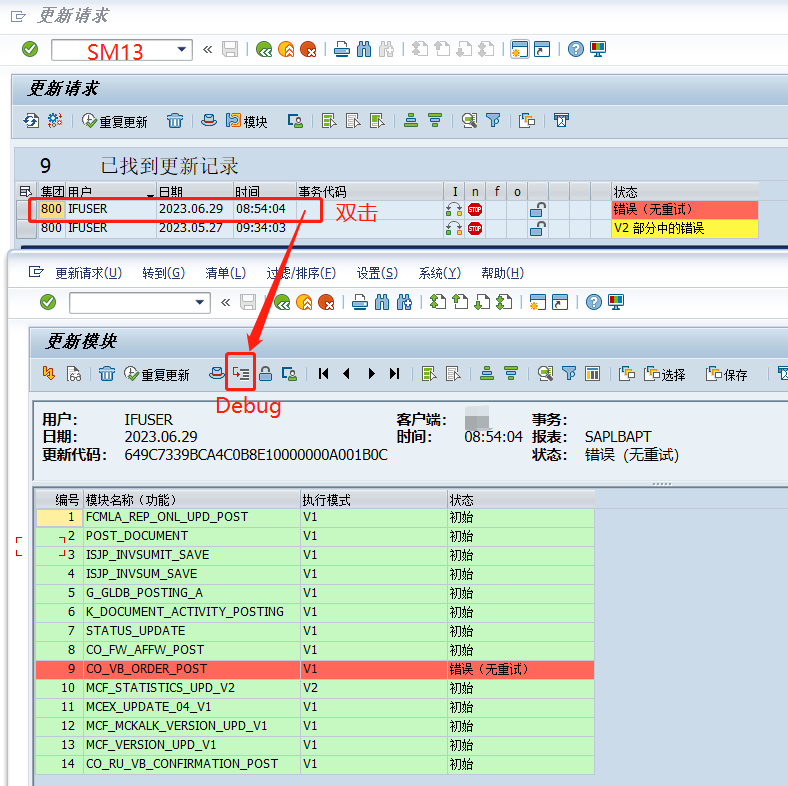Viewport: 788px width, 786px height.
Task: Click the Back icon in the lower window toolbar
Action: click(x=282, y=303)
